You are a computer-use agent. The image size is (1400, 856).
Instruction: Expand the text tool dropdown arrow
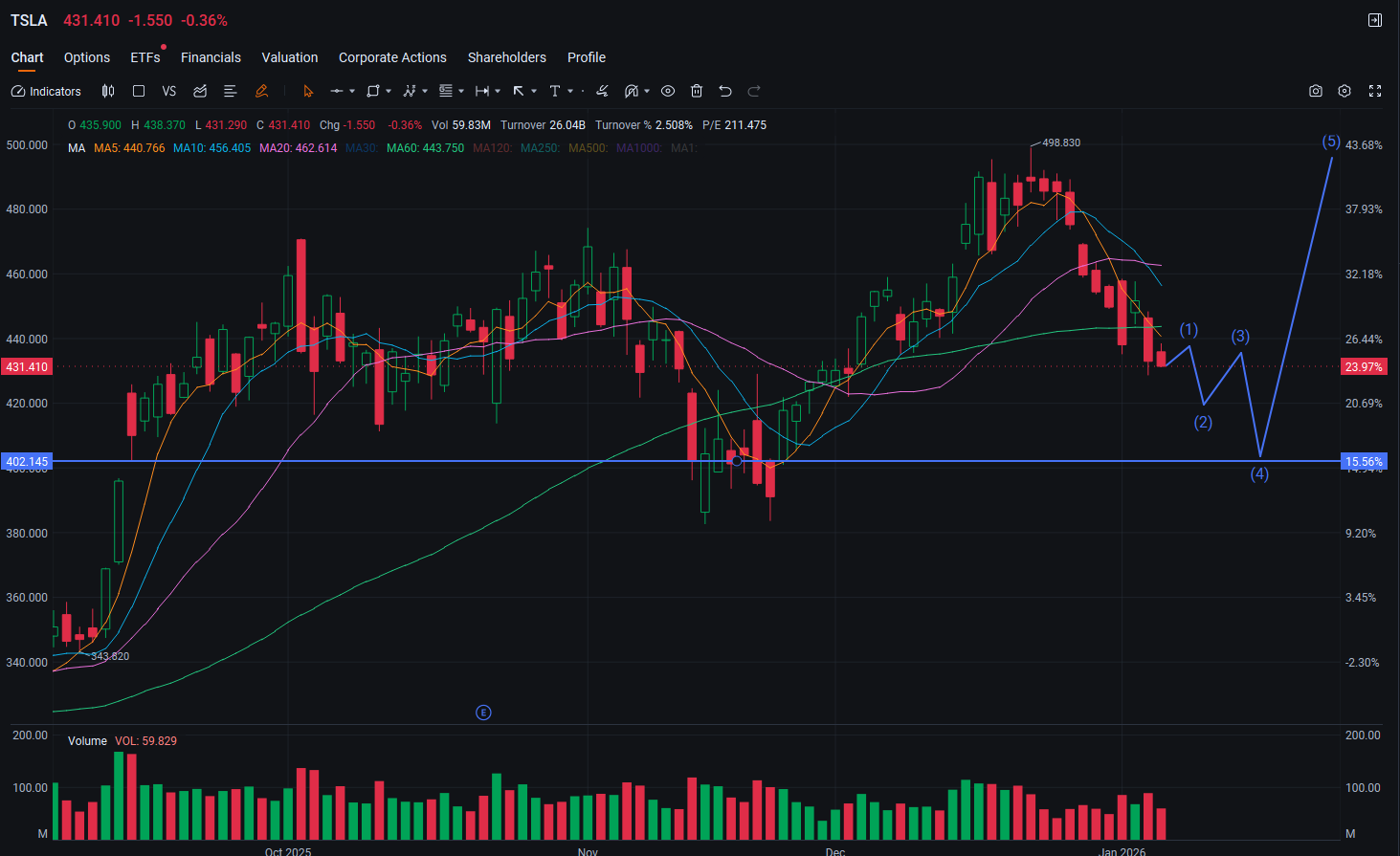[x=570, y=91]
